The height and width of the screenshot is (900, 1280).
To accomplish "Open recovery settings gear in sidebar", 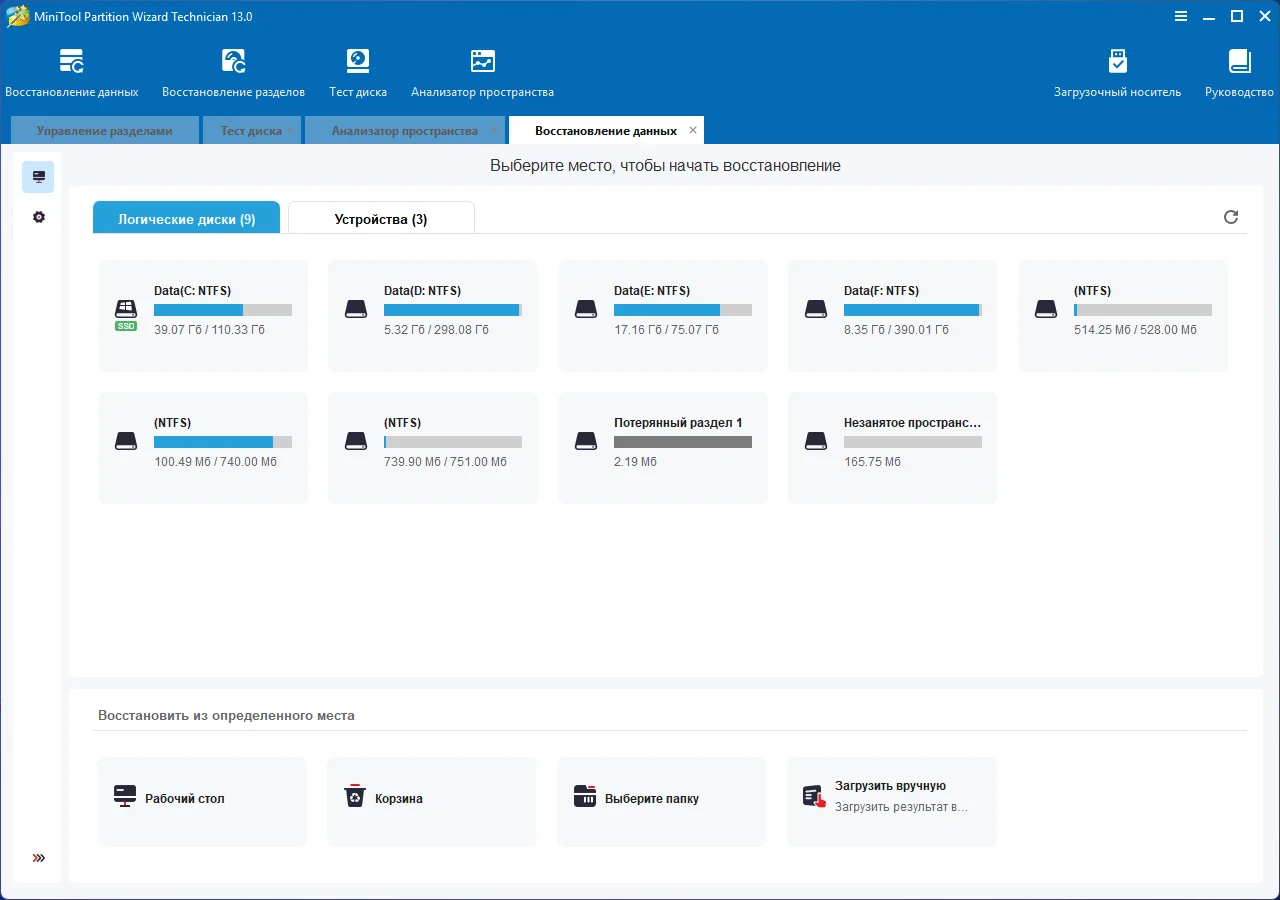I will pos(39,217).
